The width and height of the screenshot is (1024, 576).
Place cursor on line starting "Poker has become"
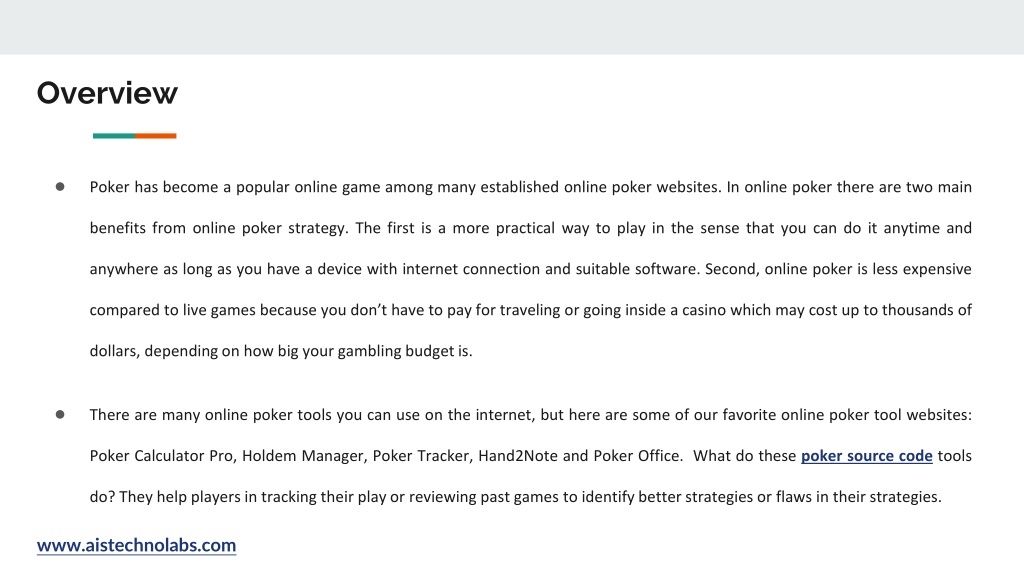530,187
